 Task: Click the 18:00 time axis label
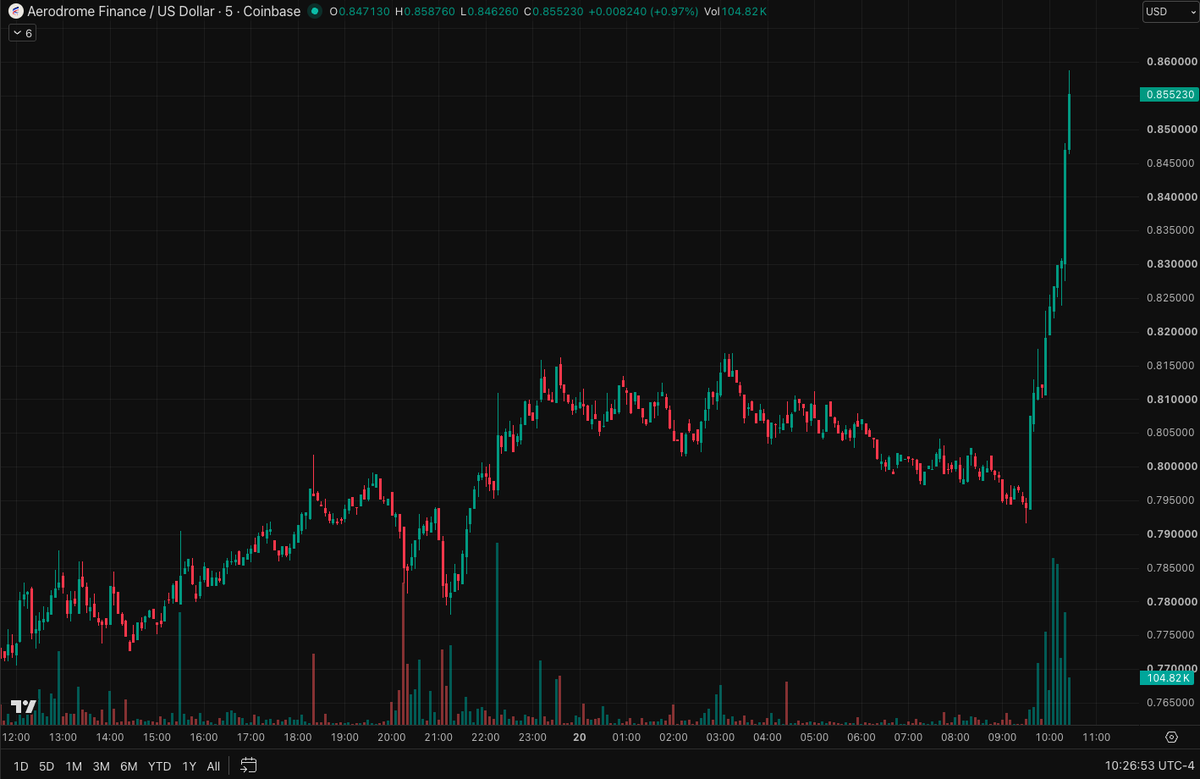[297, 737]
